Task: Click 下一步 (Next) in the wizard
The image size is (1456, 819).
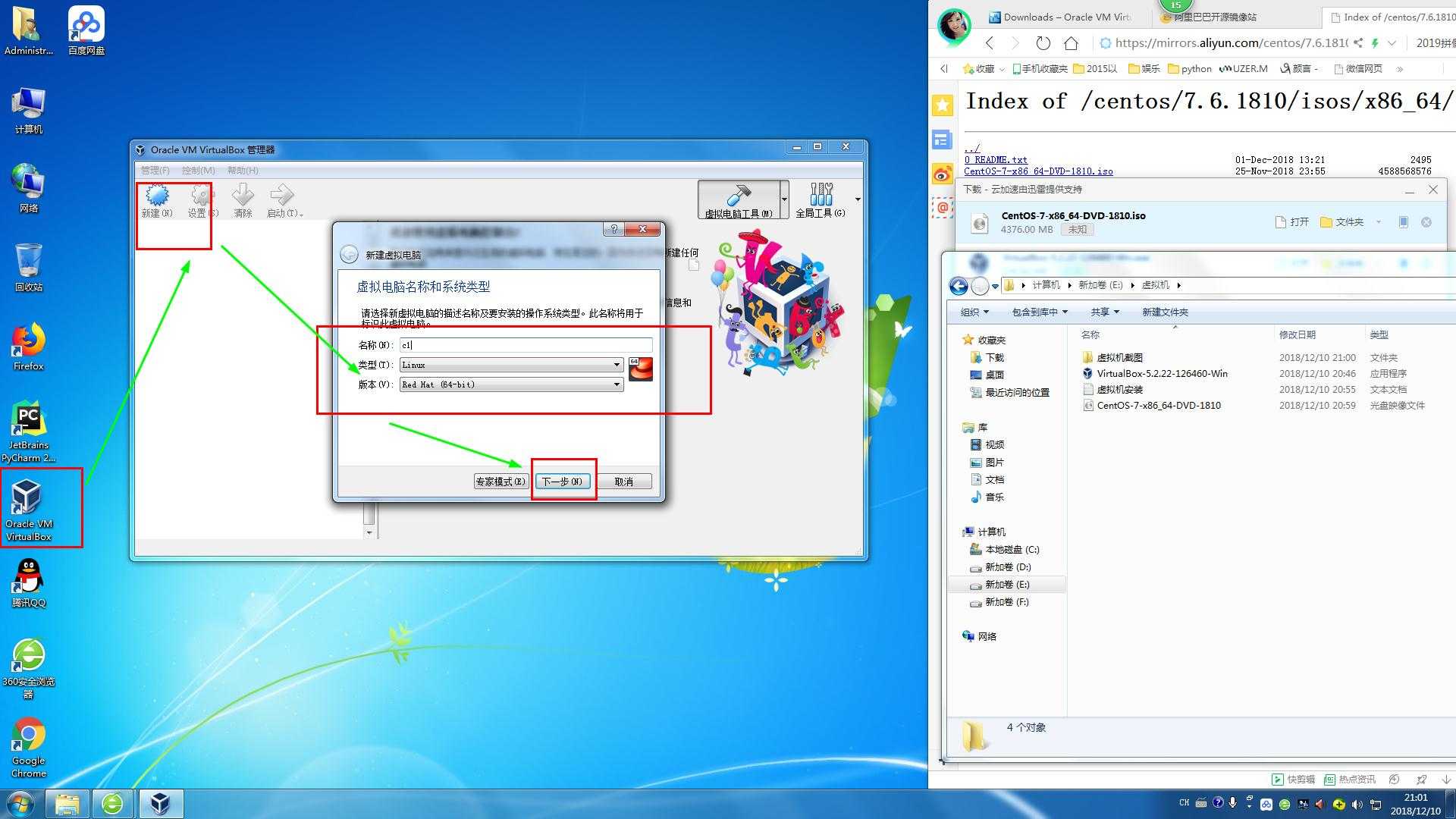Action: tap(562, 482)
